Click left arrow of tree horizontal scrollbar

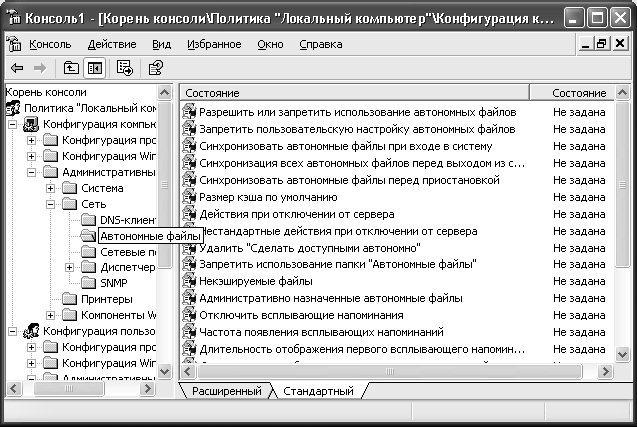[x=14, y=389]
